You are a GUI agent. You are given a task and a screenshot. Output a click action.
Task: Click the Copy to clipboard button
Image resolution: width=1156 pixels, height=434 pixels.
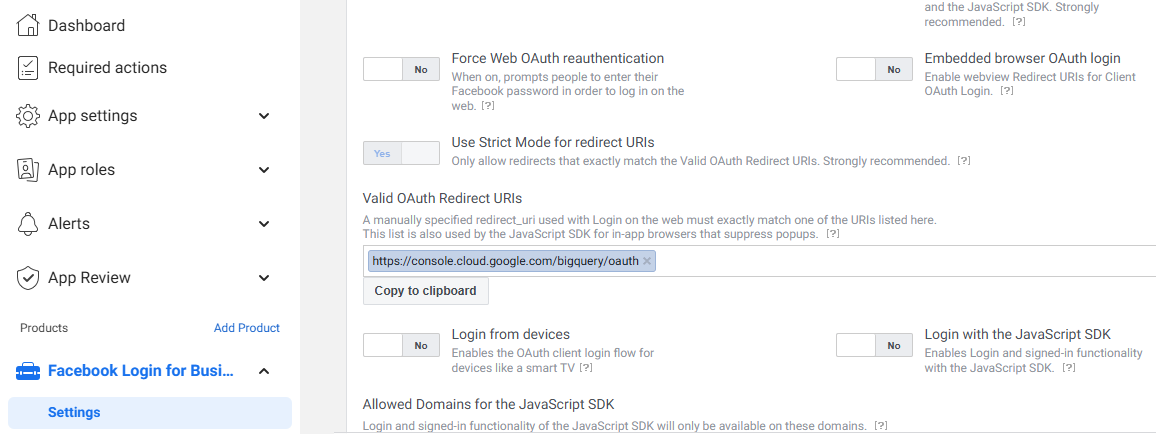click(425, 291)
